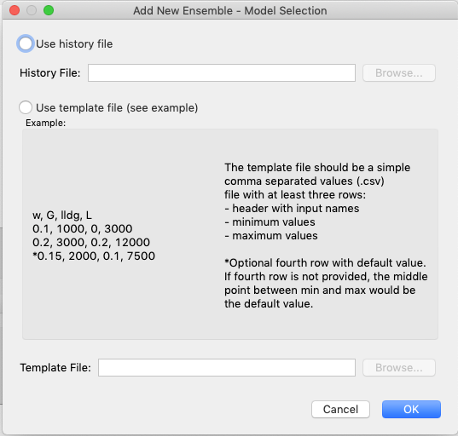
Task: Click the example row '0.2, 3000, 0.2, 12000'
Action: tap(91, 242)
